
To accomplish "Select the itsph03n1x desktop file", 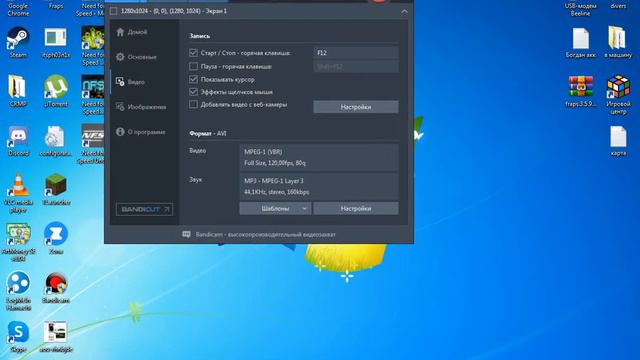I will tap(56, 42).
